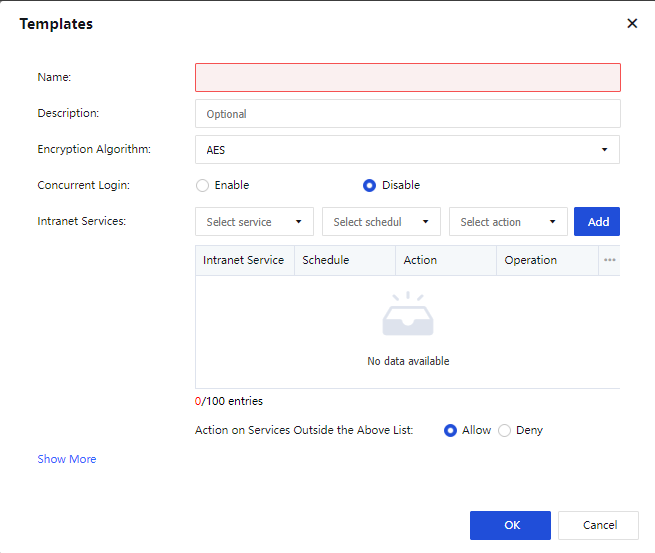Click the empty inbox No data icon

click(x=408, y=315)
